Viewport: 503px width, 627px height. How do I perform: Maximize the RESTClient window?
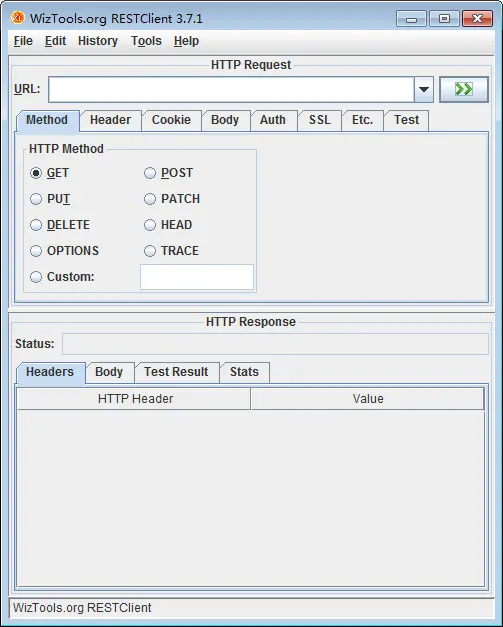[x=444, y=19]
